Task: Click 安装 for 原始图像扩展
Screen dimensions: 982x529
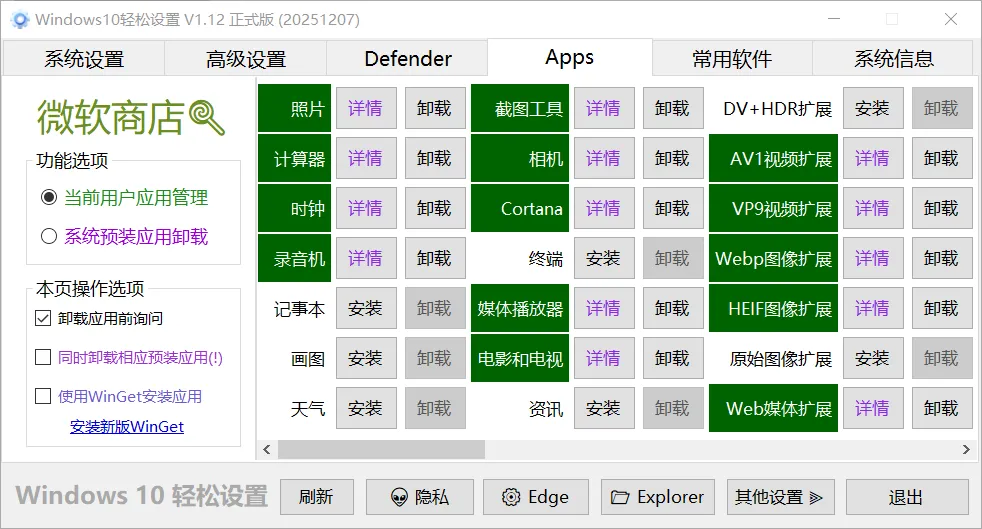Action: point(872,359)
